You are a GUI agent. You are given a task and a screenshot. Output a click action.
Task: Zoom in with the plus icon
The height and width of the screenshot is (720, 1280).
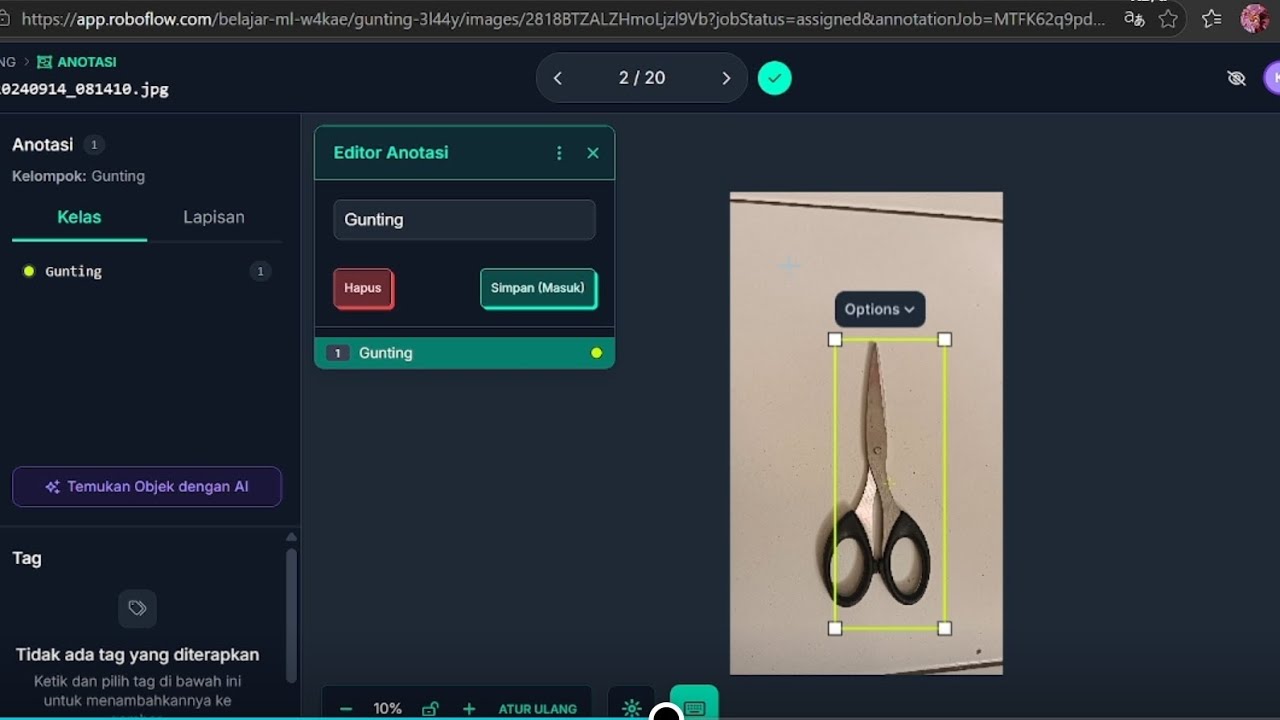click(469, 709)
